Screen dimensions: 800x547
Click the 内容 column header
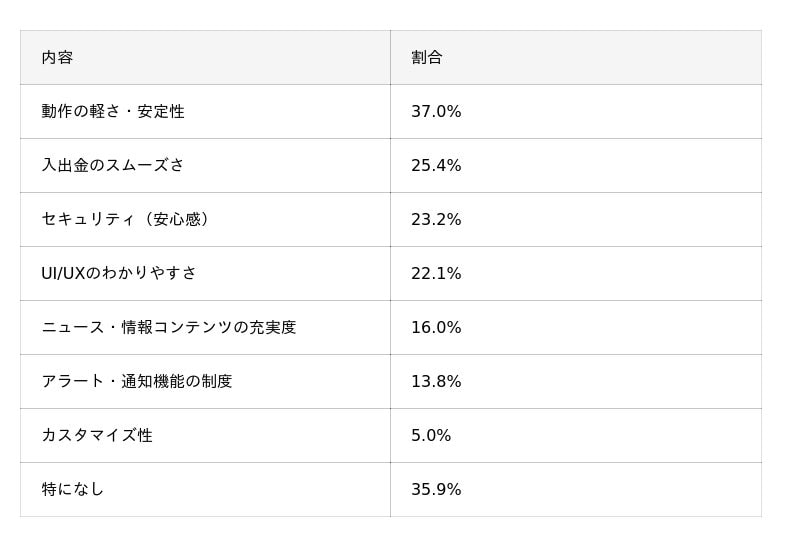tap(57, 58)
